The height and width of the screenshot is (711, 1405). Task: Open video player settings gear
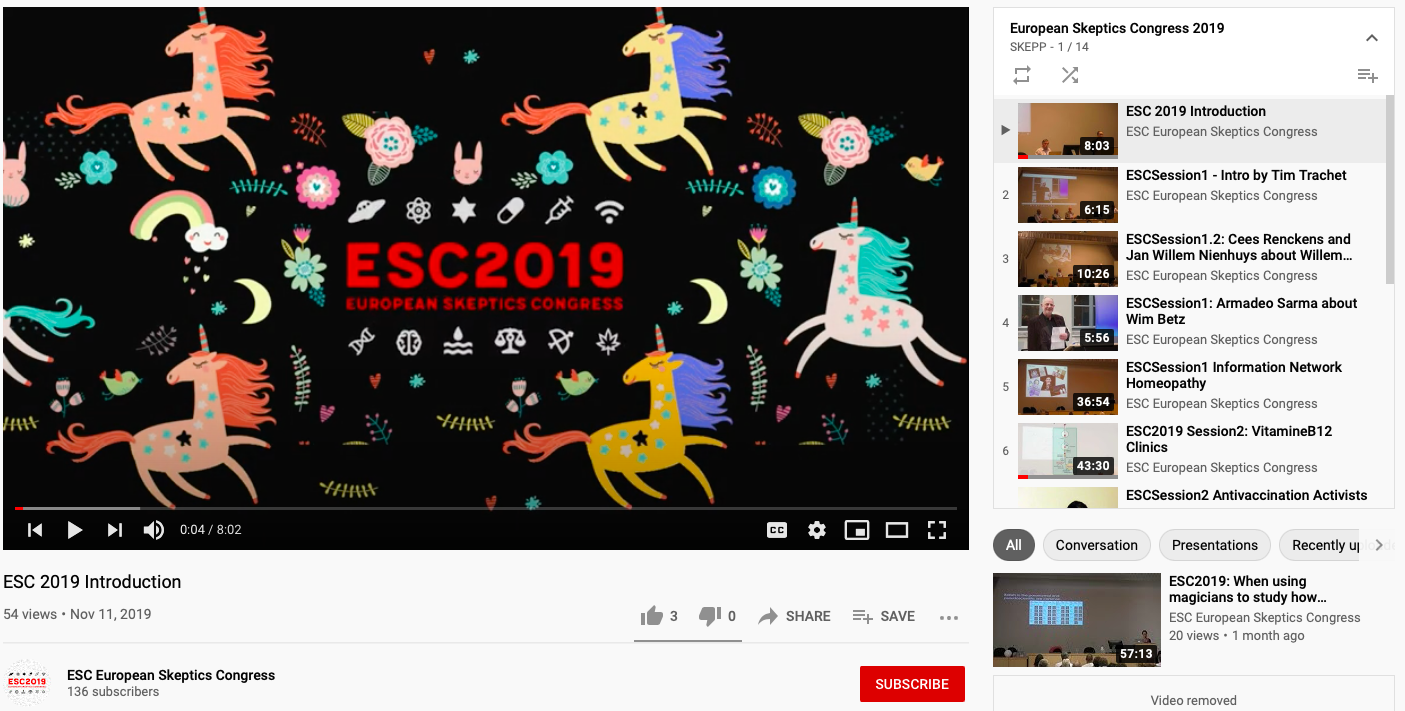[817, 530]
